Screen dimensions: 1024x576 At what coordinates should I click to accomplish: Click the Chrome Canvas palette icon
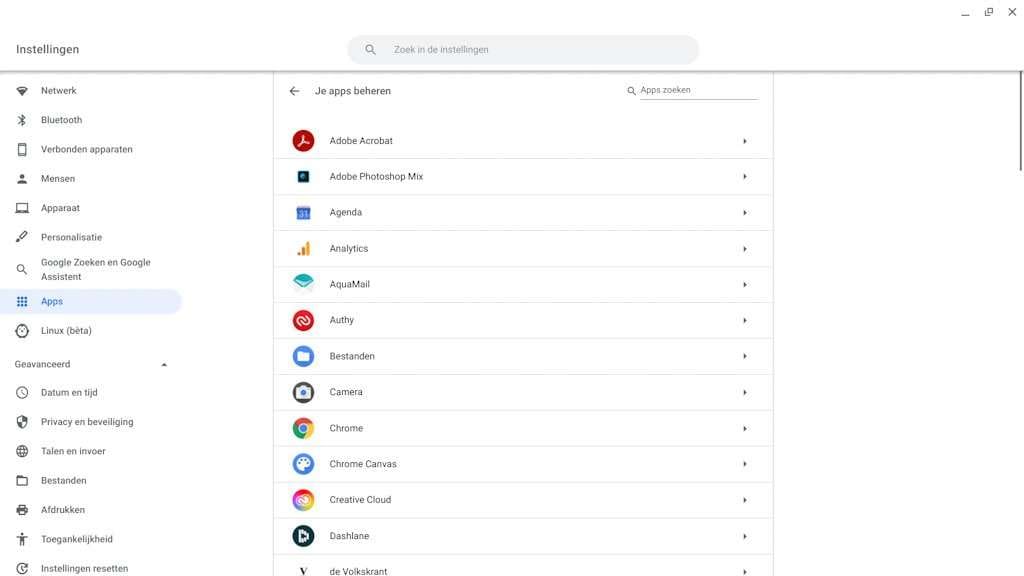pos(303,464)
